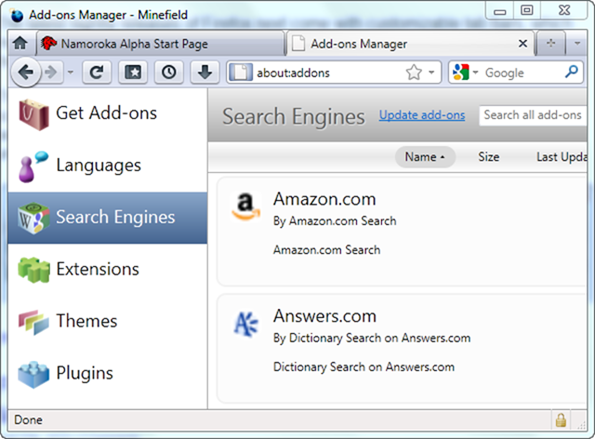This screenshot has height=439, width=595.
Task: Open the Downloads arrow button
Action: [205, 72]
